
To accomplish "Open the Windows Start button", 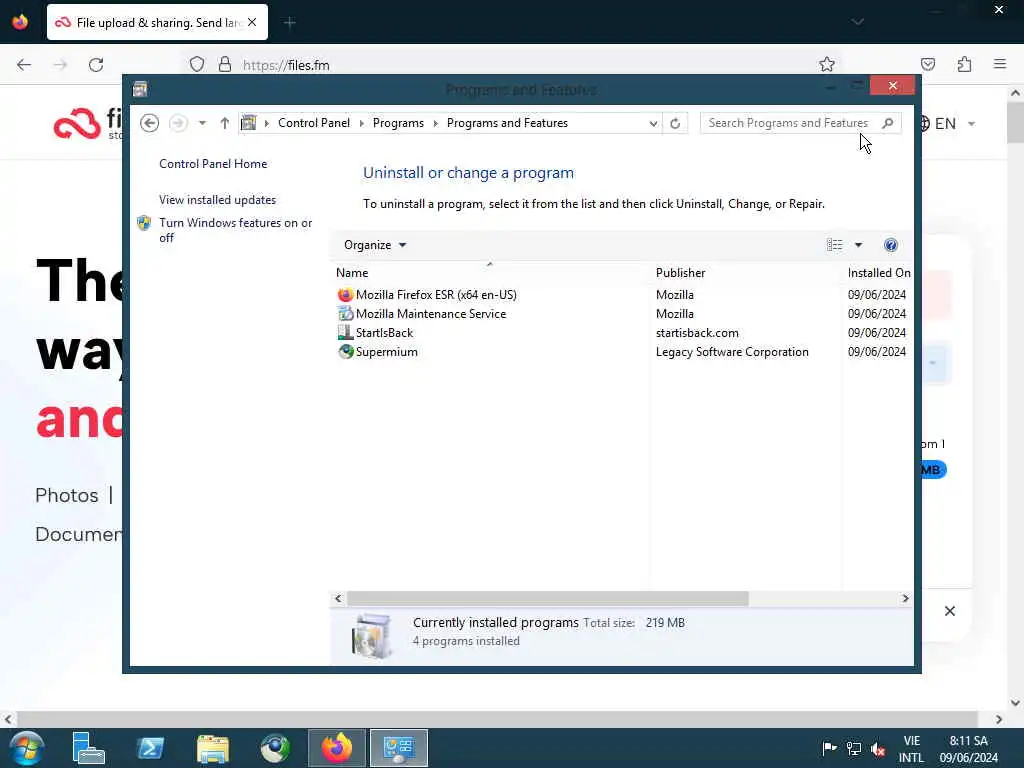I will [x=27, y=748].
